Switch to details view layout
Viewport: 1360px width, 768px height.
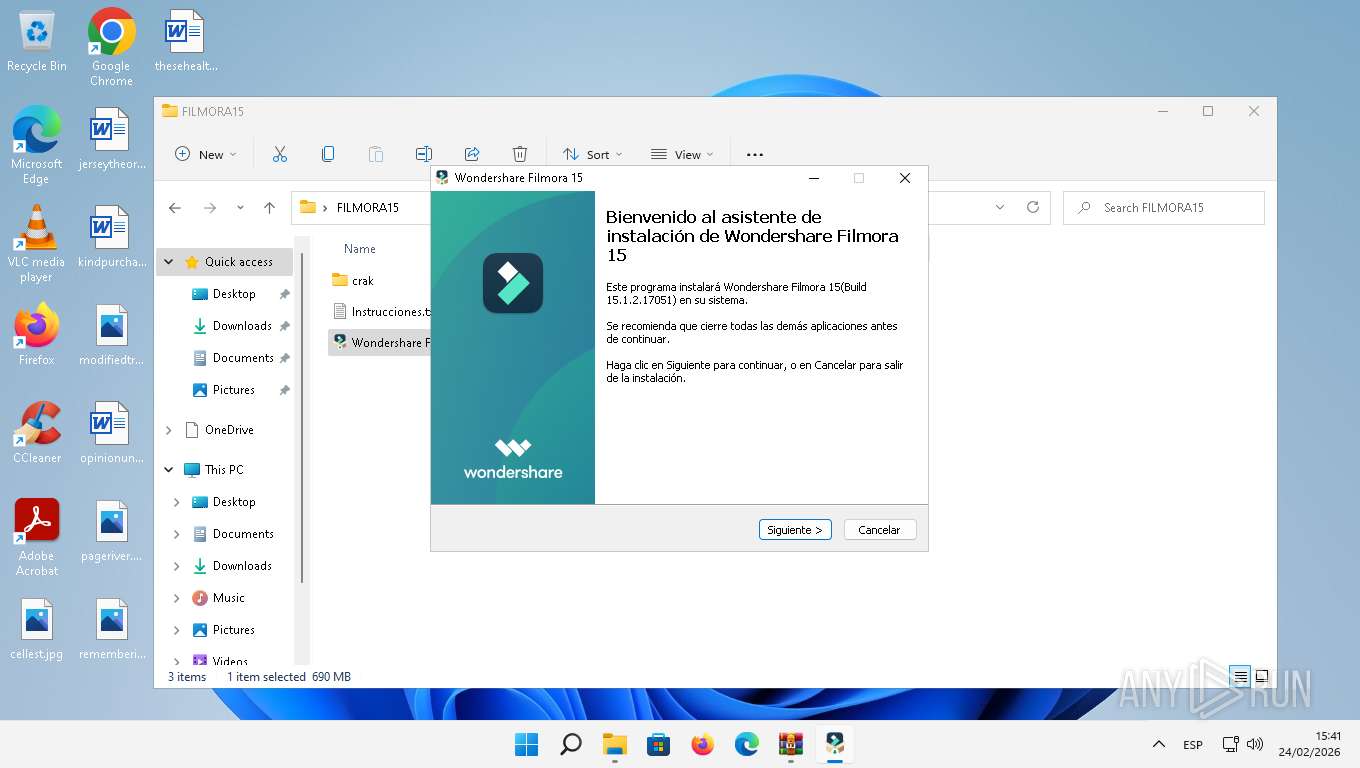click(1240, 676)
